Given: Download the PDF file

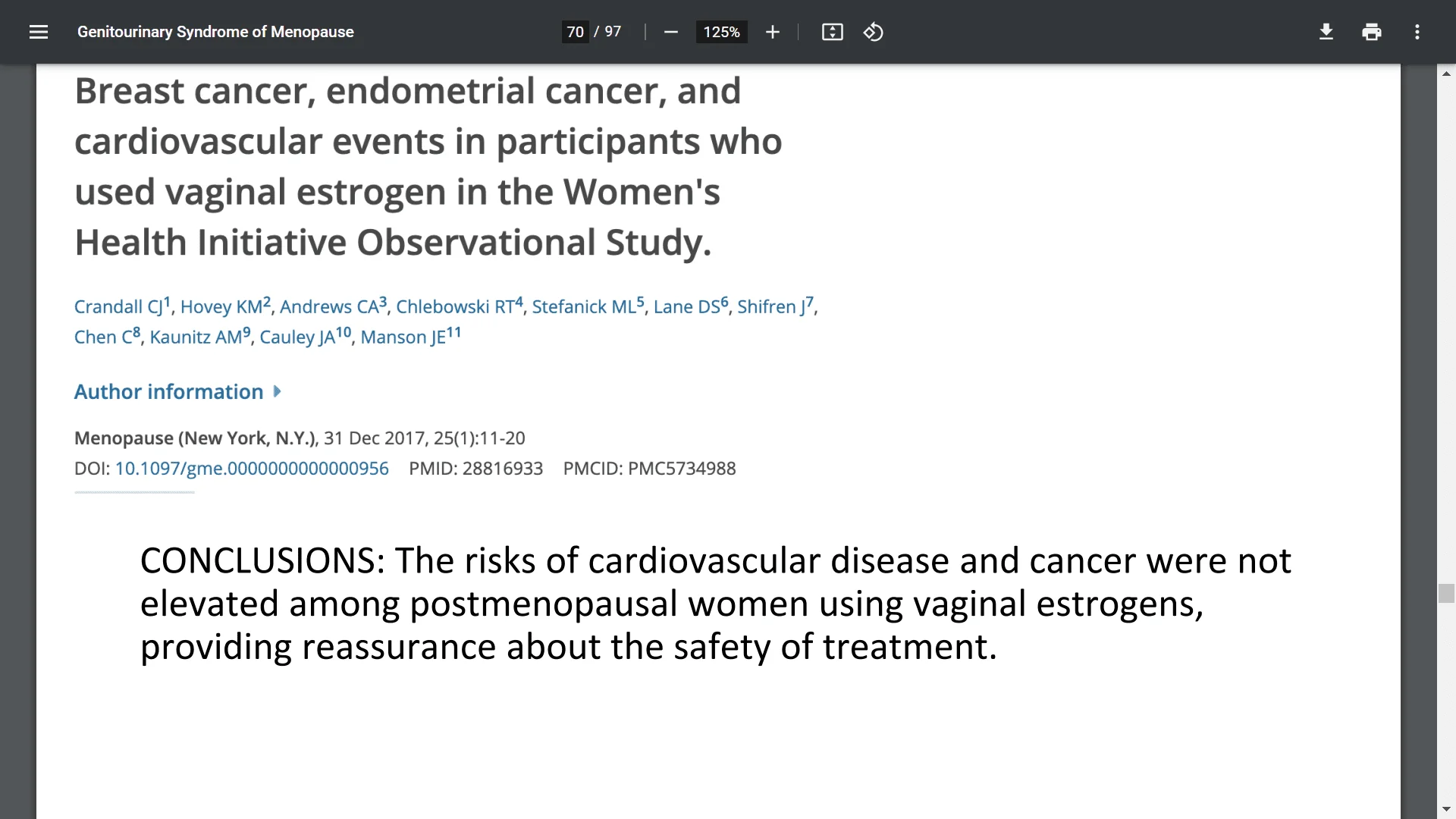Looking at the screenshot, I should [x=1326, y=32].
